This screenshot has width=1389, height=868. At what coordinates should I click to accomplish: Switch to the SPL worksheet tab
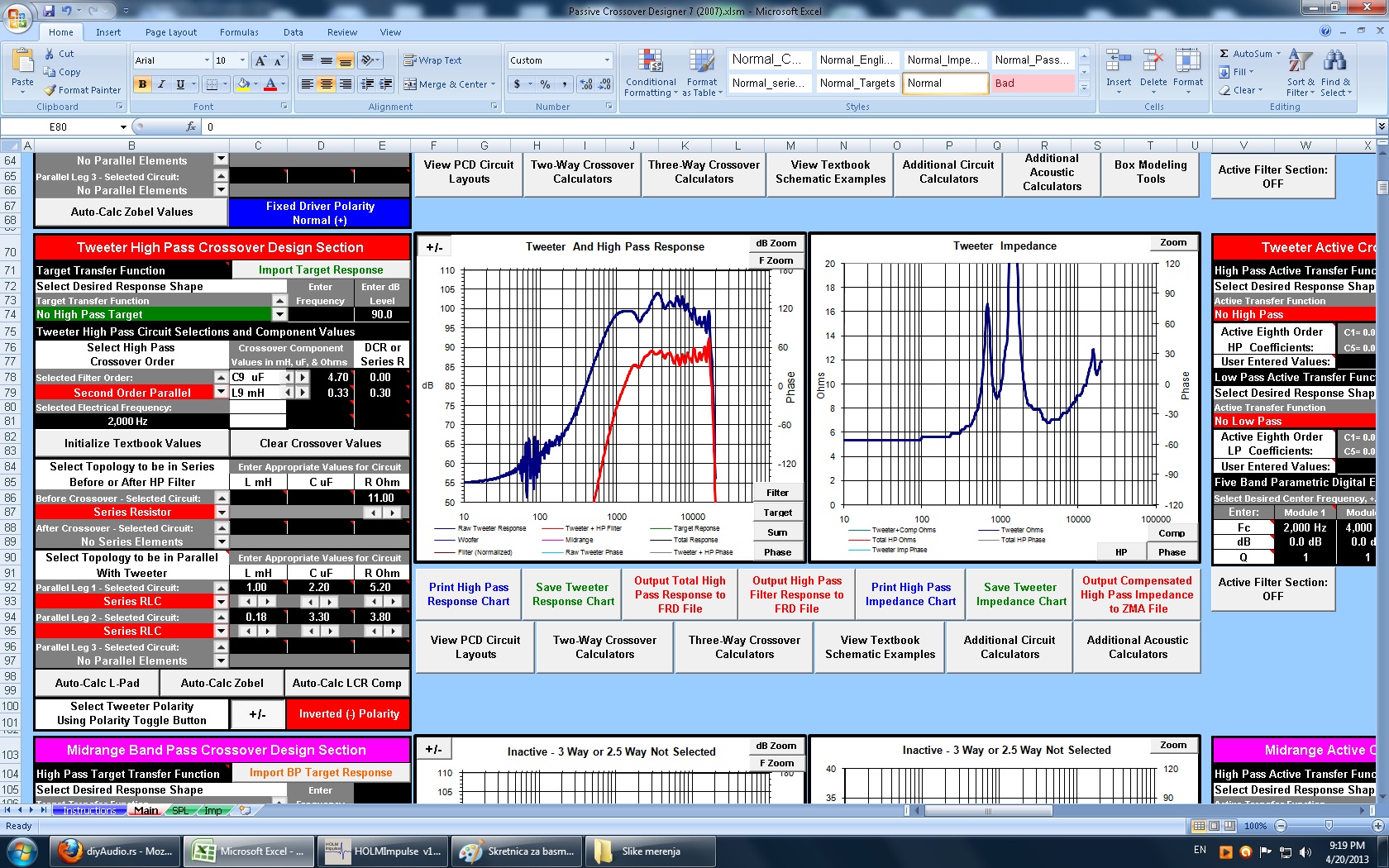(179, 811)
